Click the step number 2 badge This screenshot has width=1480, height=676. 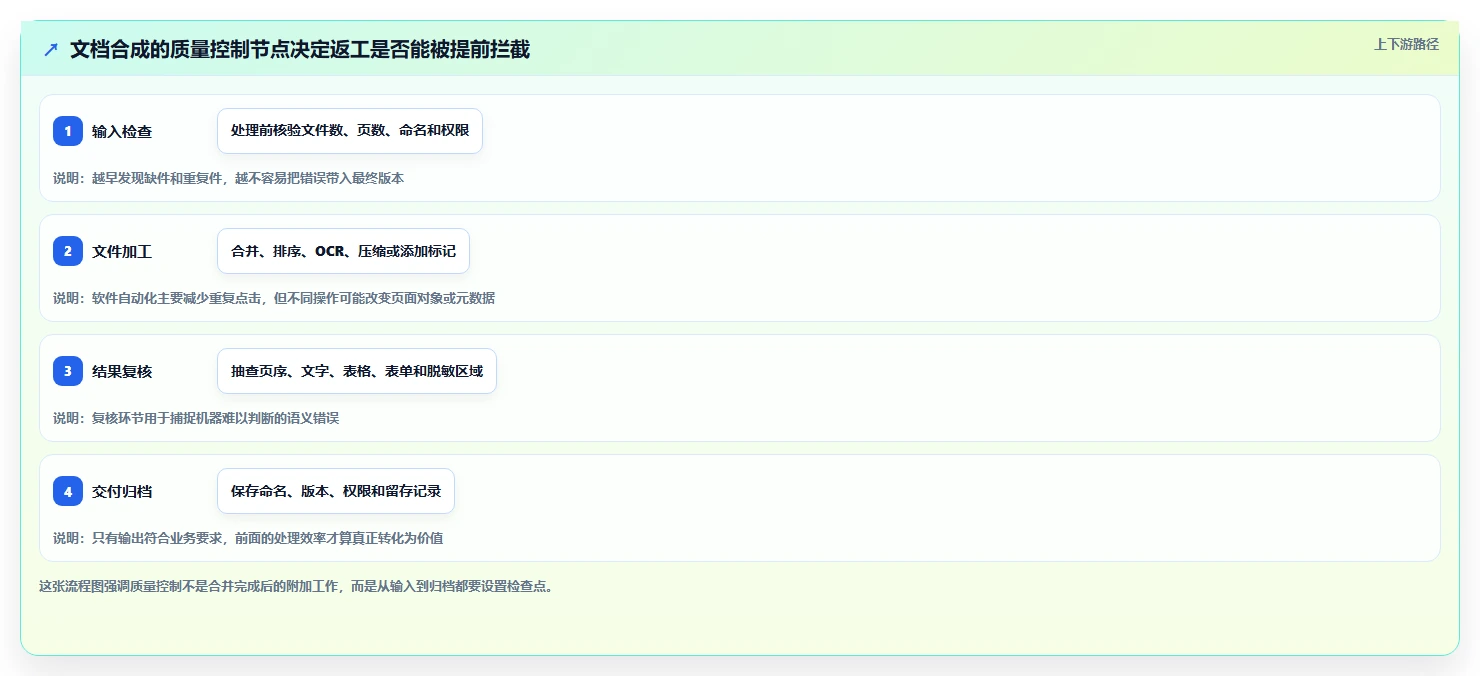[x=68, y=251]
